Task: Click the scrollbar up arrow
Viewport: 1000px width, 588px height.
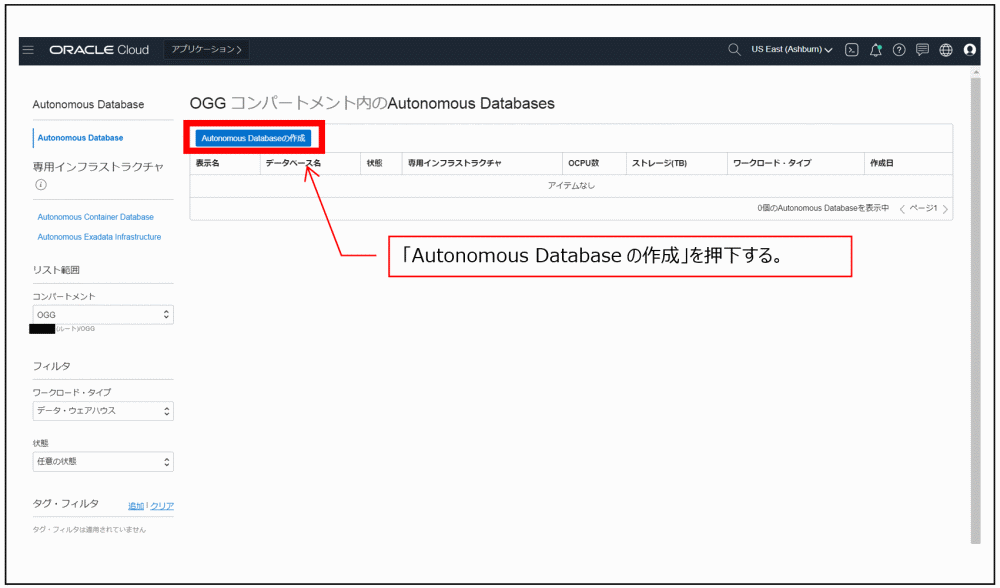Action: [x=975, y=73]
